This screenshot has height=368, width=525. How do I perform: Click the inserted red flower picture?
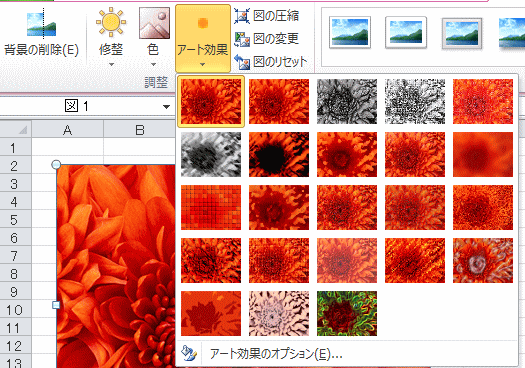(116, 266)
